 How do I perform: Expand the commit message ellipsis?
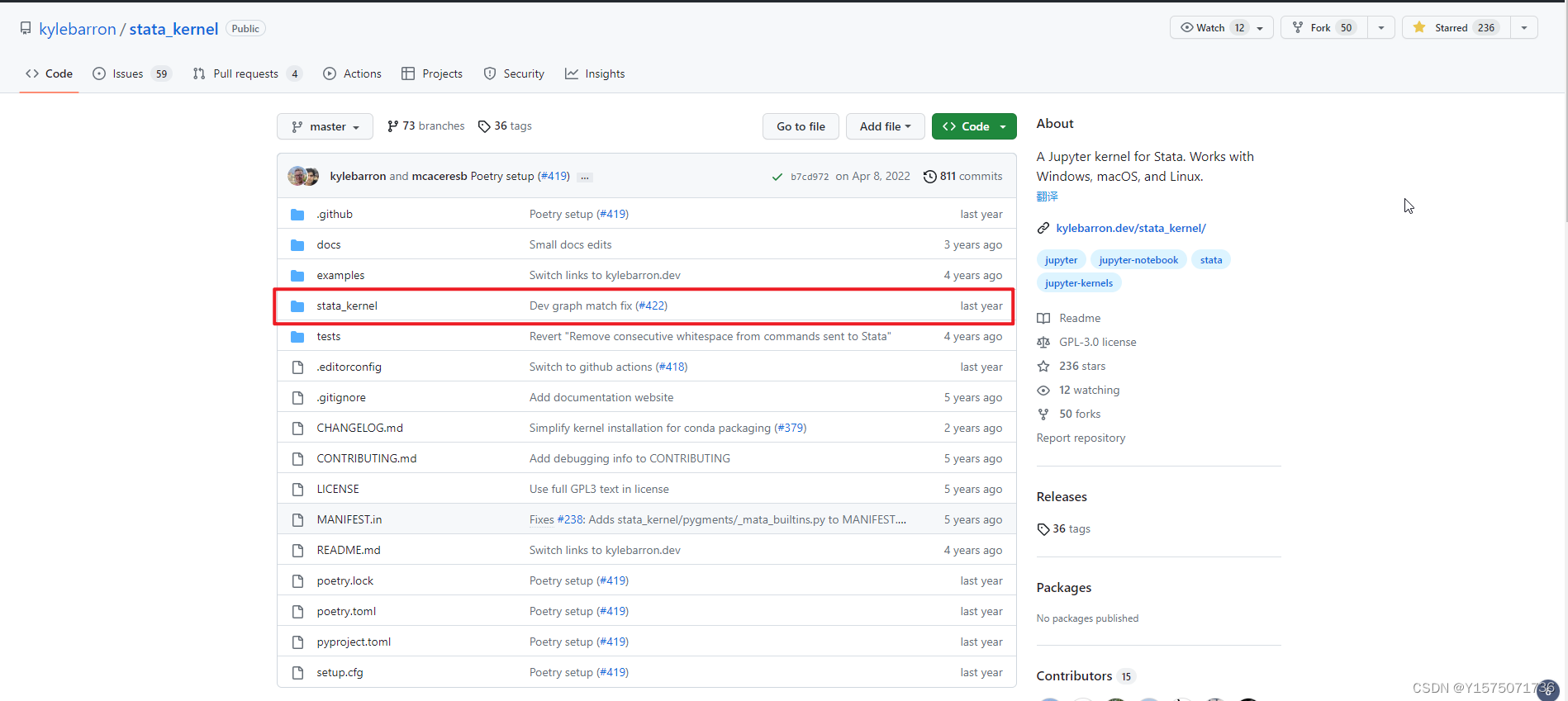click(x=585, y=178)
